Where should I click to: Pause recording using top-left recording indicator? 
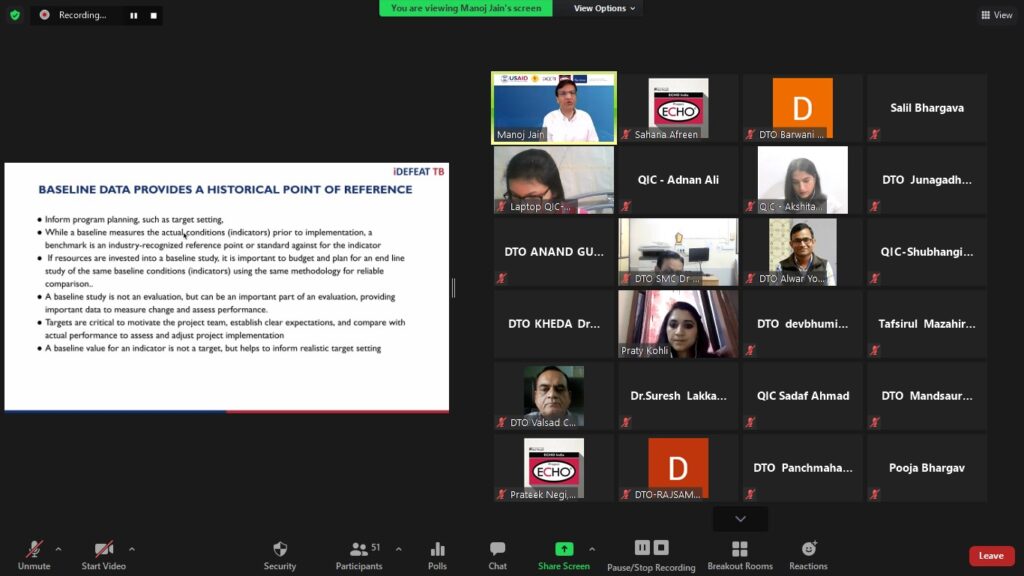(x=133, y=15)
